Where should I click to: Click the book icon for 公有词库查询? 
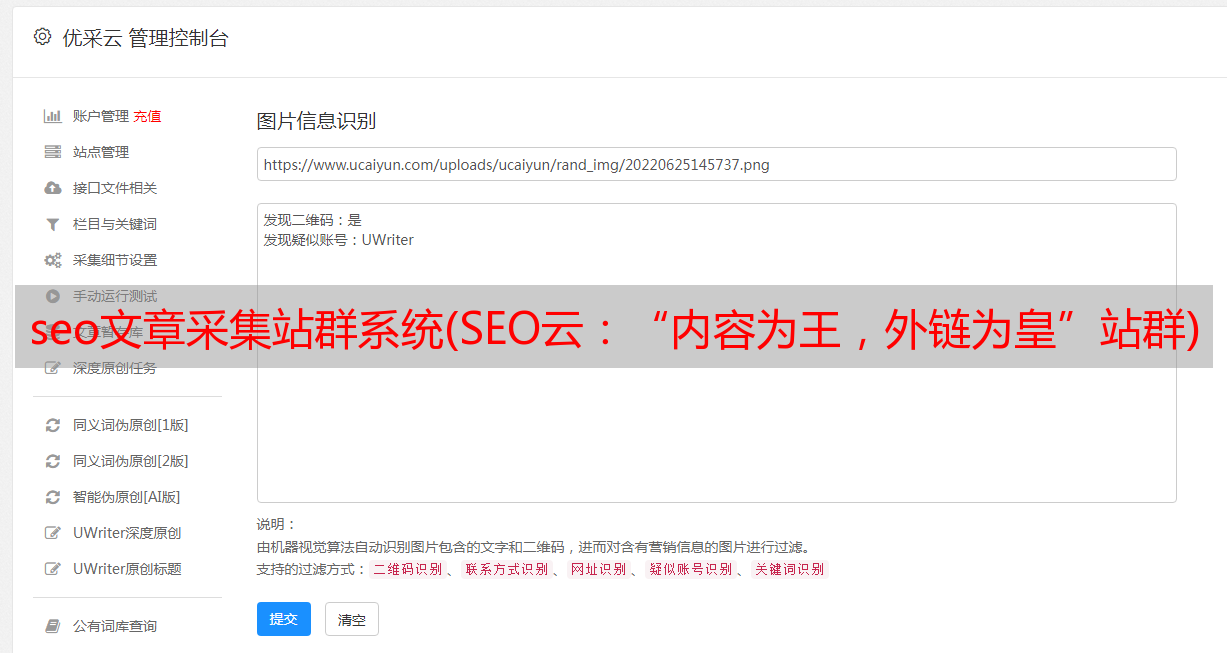pyautogui.click(x=53, y=626)
